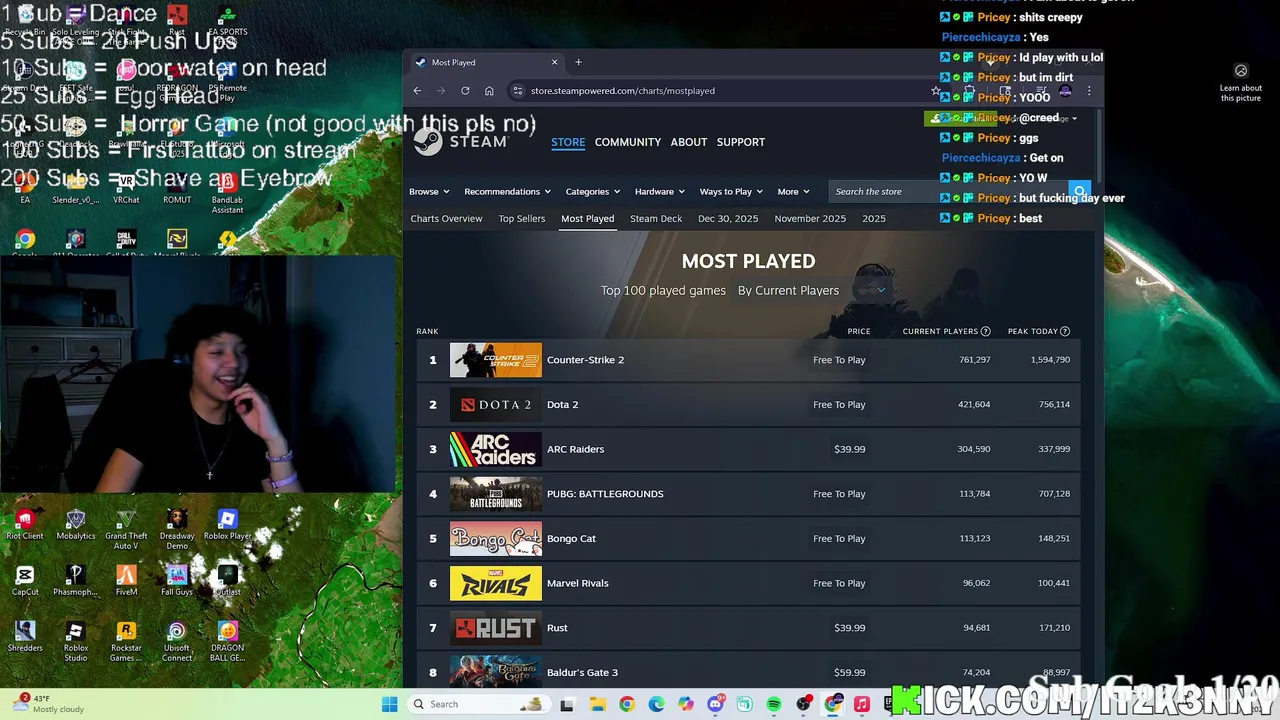Select the Shredders desktop icon
This screenshot has height=720, width=1280.
[x=25, y=636]
